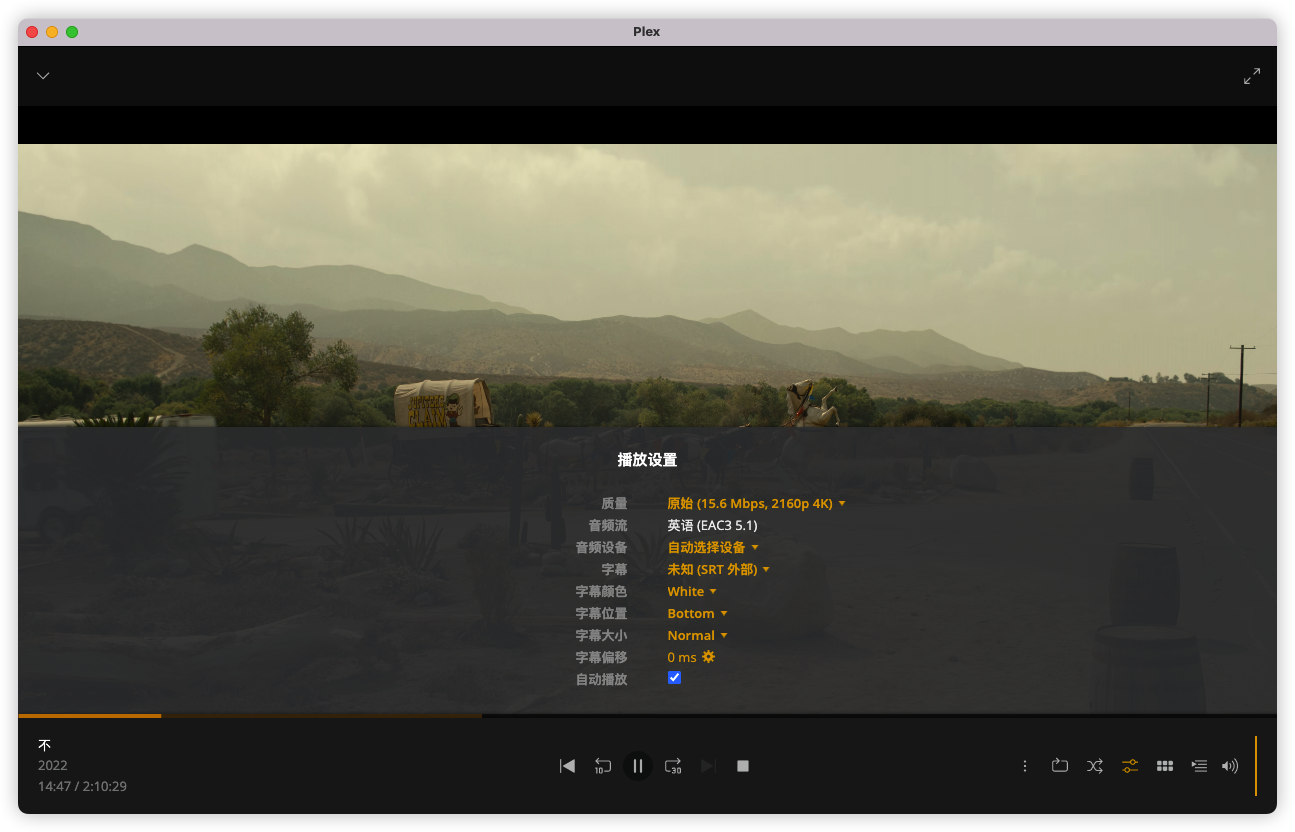The width and height of the screenshot is (1295, 832).
Task: Click the 0 ms subtitle offset value
Action: [x=682, y=658]
